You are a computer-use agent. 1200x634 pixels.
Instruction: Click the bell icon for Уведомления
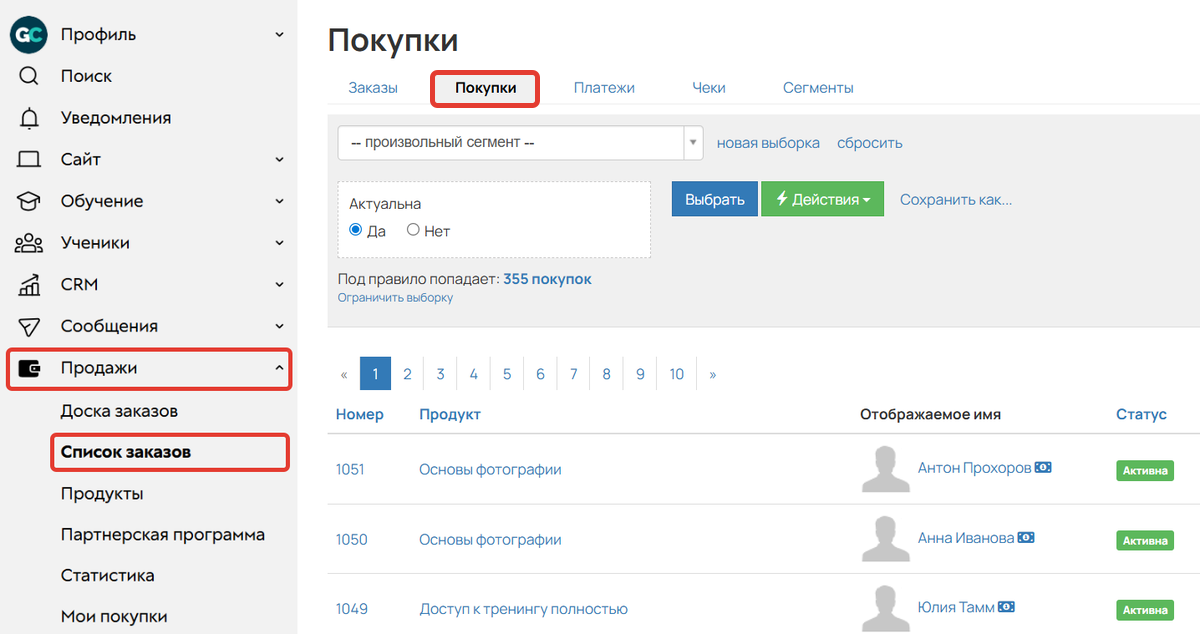tap(28, 117)
